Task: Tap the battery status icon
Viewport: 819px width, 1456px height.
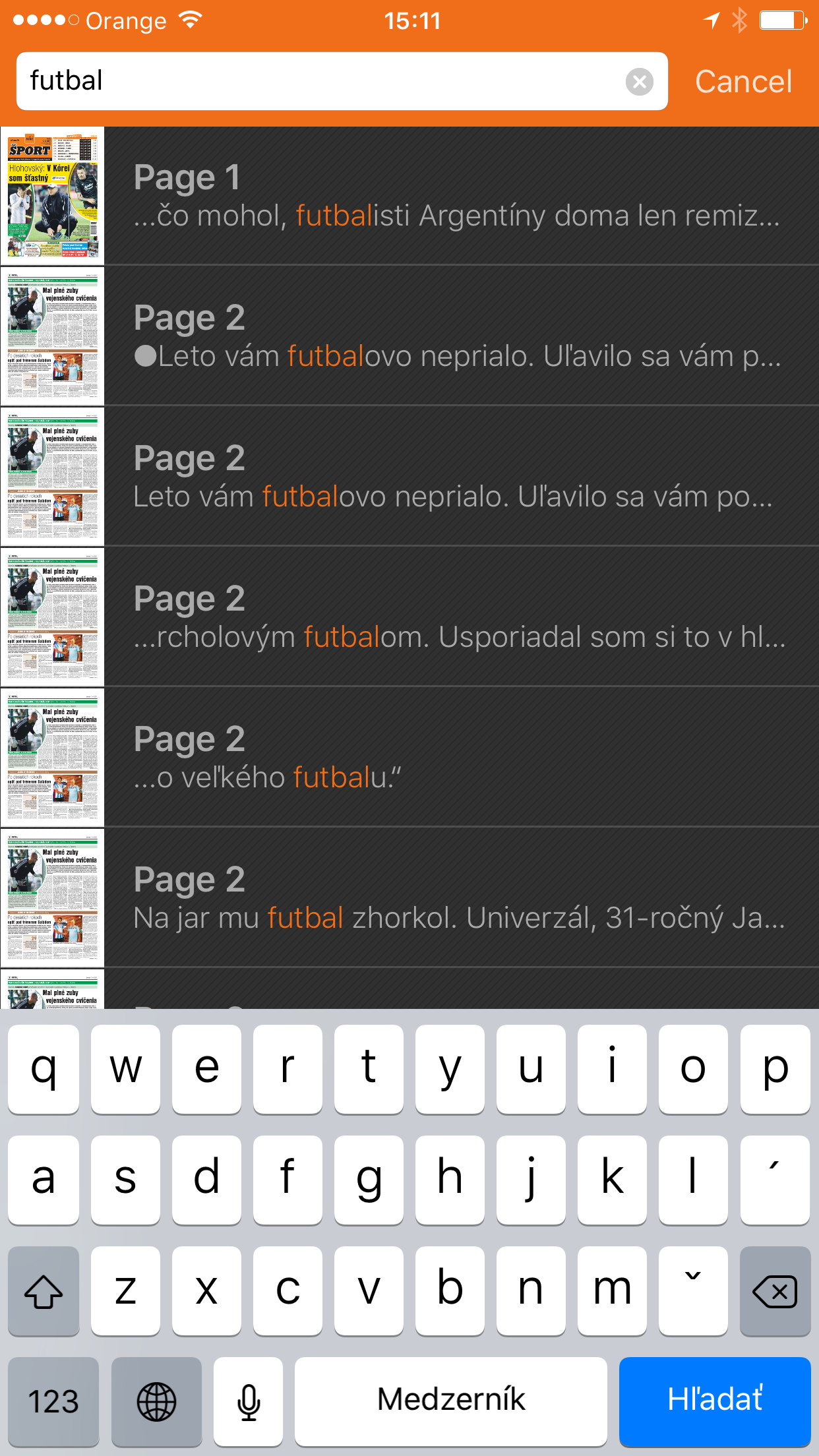Action: click(x=783, y=20)
